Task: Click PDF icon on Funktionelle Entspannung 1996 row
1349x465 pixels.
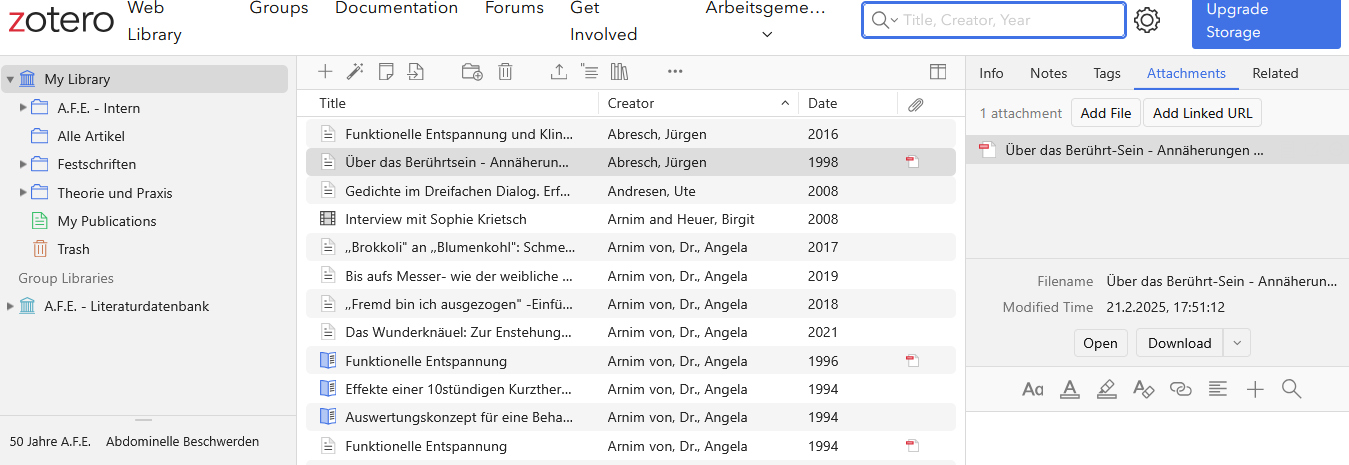Action: [912, 361]
